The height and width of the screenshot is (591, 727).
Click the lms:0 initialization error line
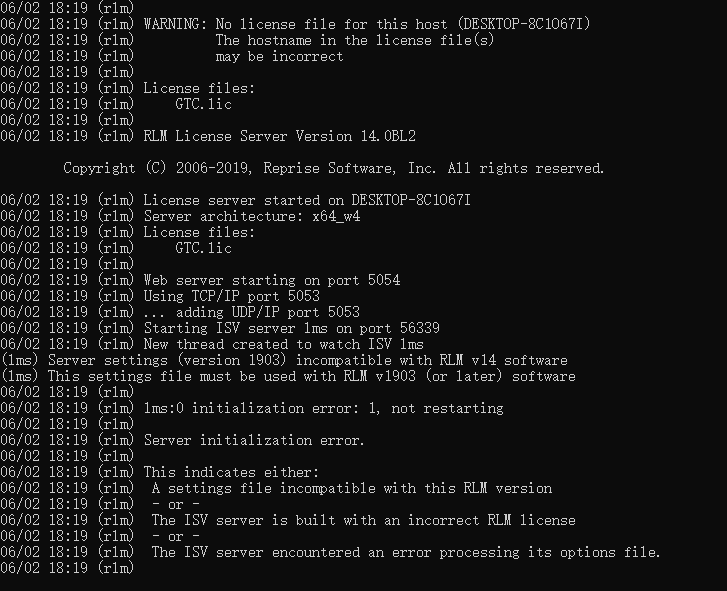(252, 408)
